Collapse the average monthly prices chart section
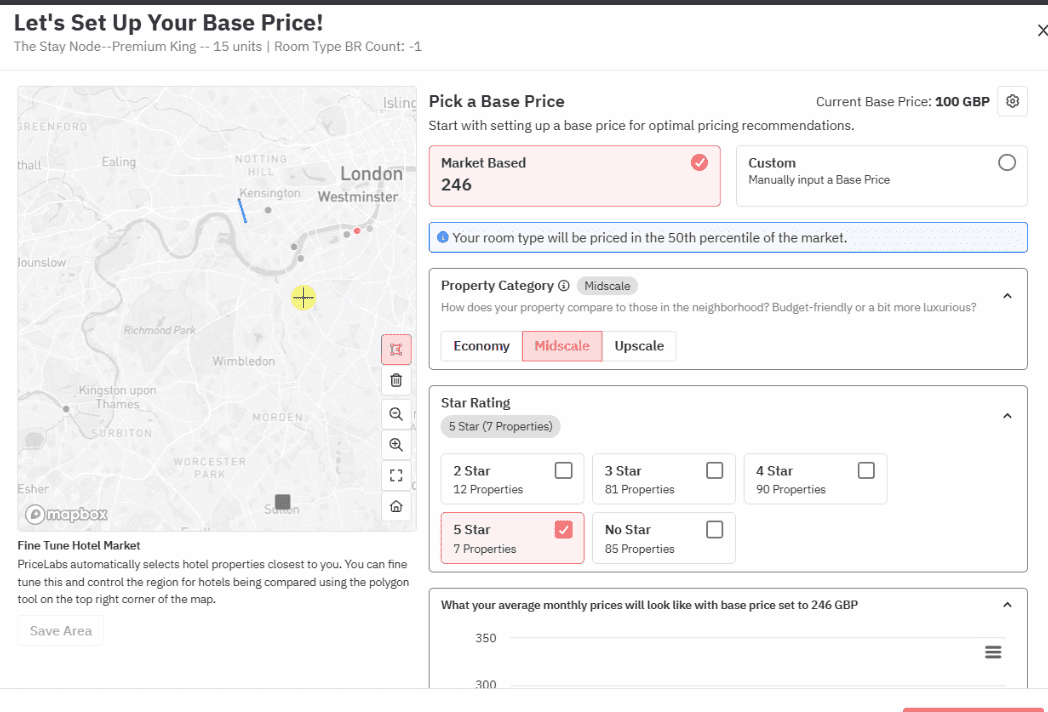This screenshot has height=712, width=1048. 1007,604
